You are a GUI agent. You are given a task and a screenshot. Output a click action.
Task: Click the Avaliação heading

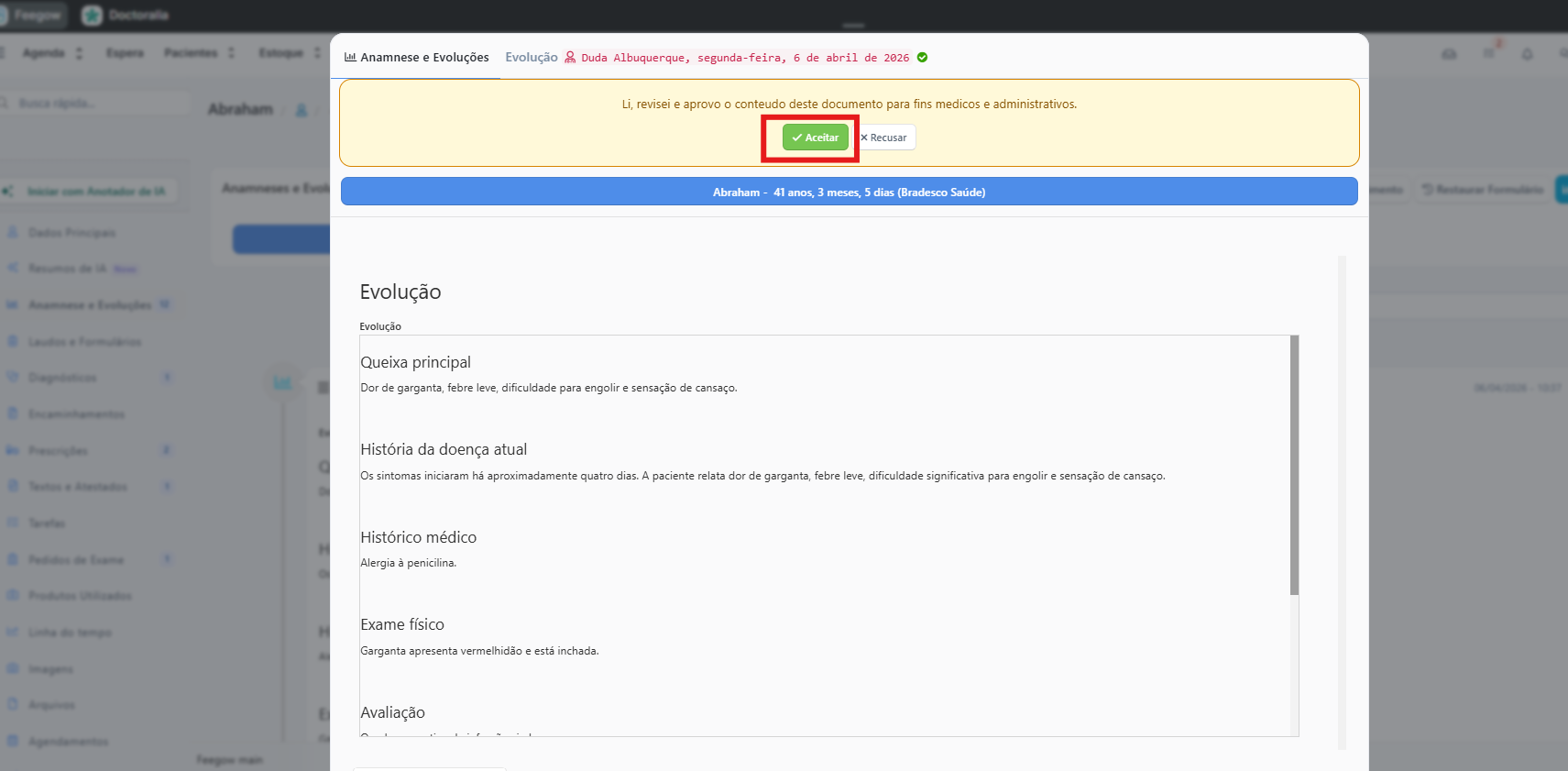point(392,712)
